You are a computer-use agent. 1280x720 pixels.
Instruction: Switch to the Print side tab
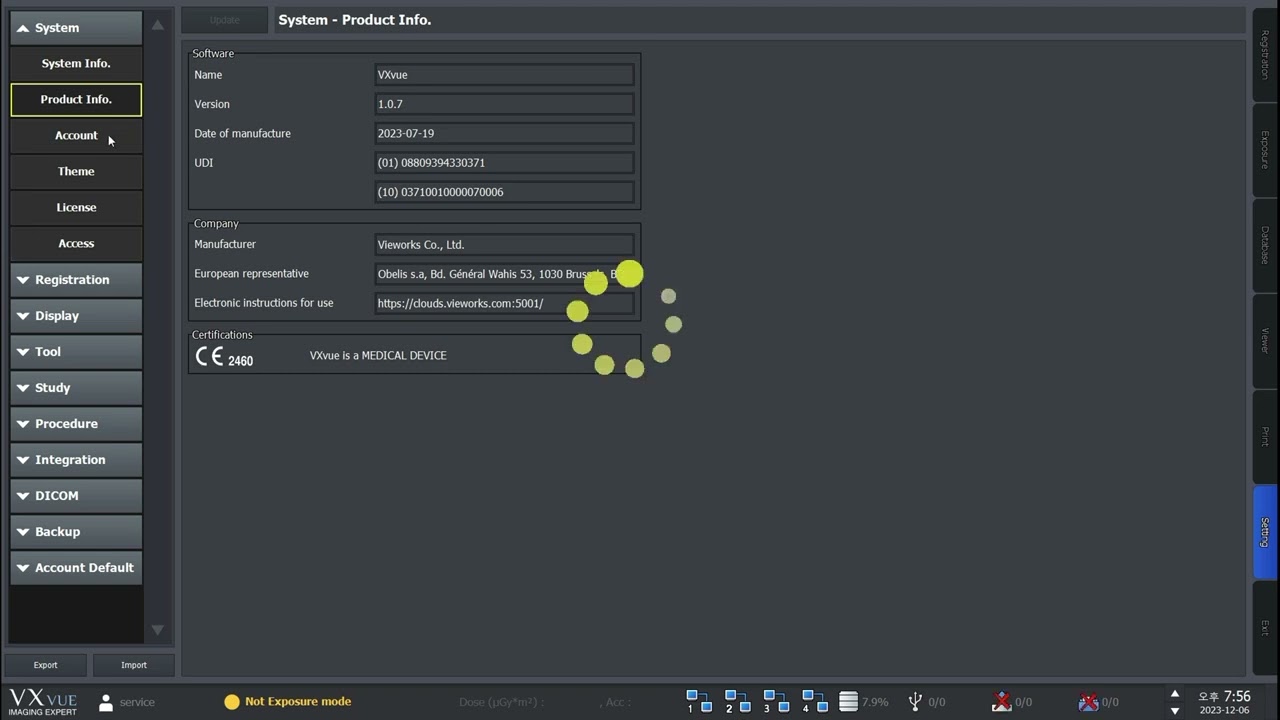tap(1265, 436)
